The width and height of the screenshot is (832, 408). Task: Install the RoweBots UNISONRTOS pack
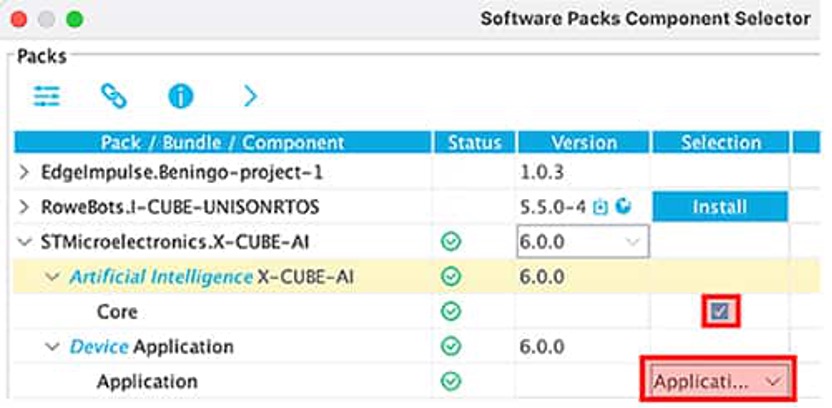tap(720, 207)
